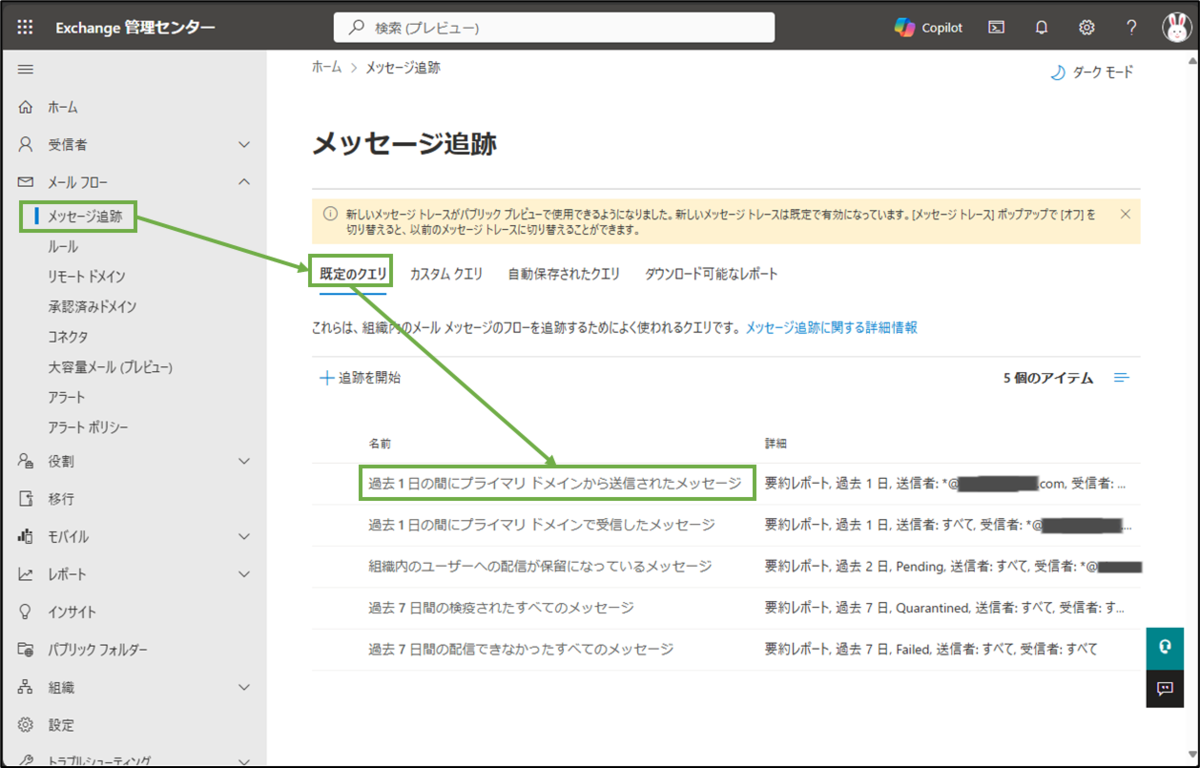Switch to 自動保存されたクエリ tab
Image resolution: width=1200 pixels, height=768 pixels.
pos(564,274)
